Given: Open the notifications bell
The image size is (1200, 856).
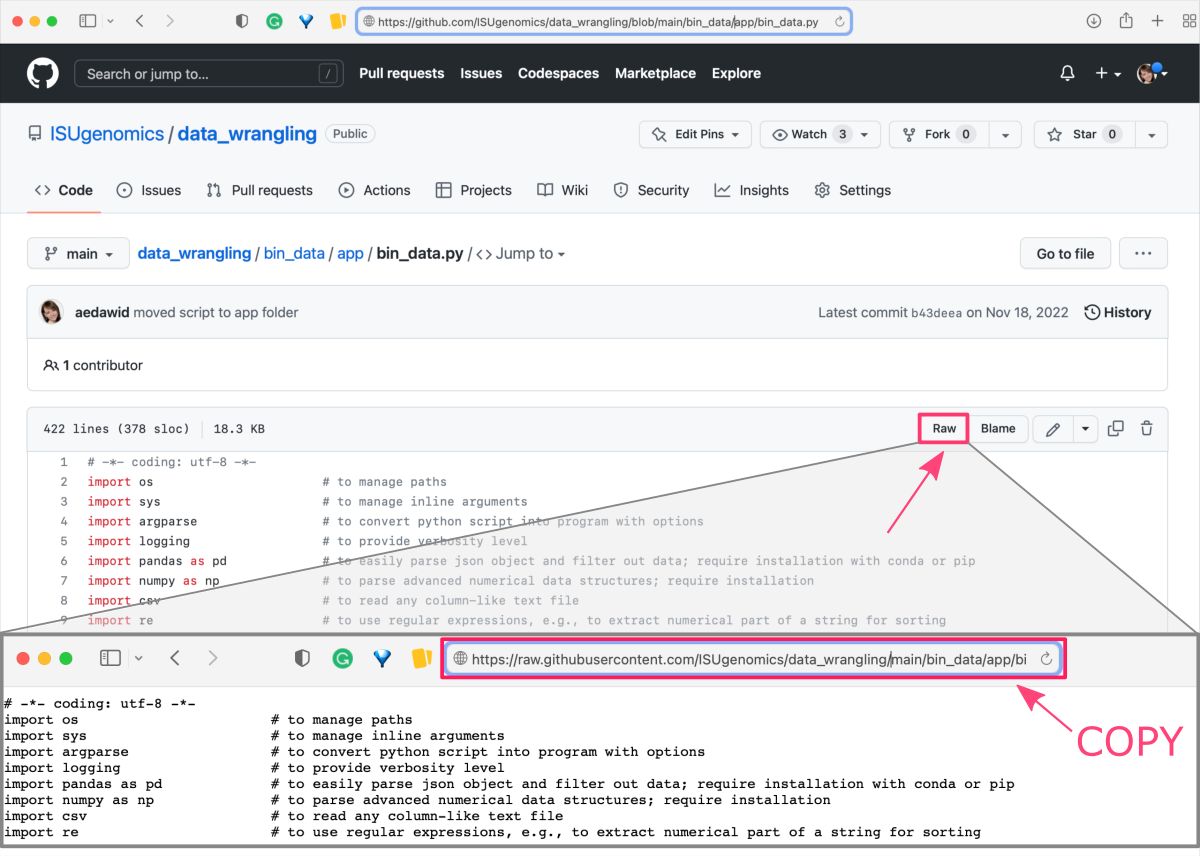Looking at the screenshot, I should click(1066, 72).
